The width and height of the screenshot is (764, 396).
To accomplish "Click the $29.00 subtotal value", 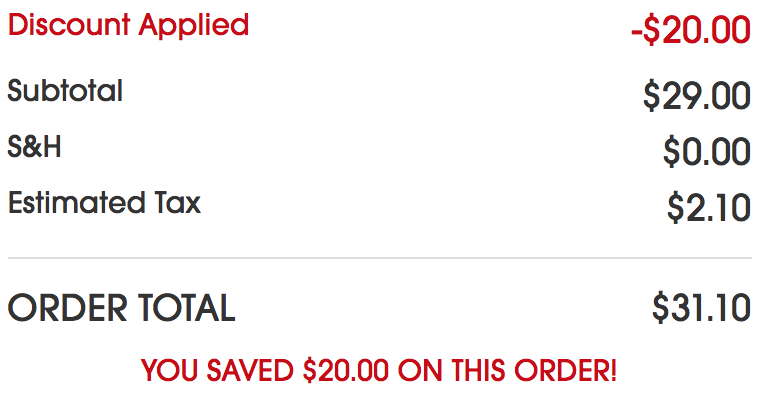I will (697, 96).
